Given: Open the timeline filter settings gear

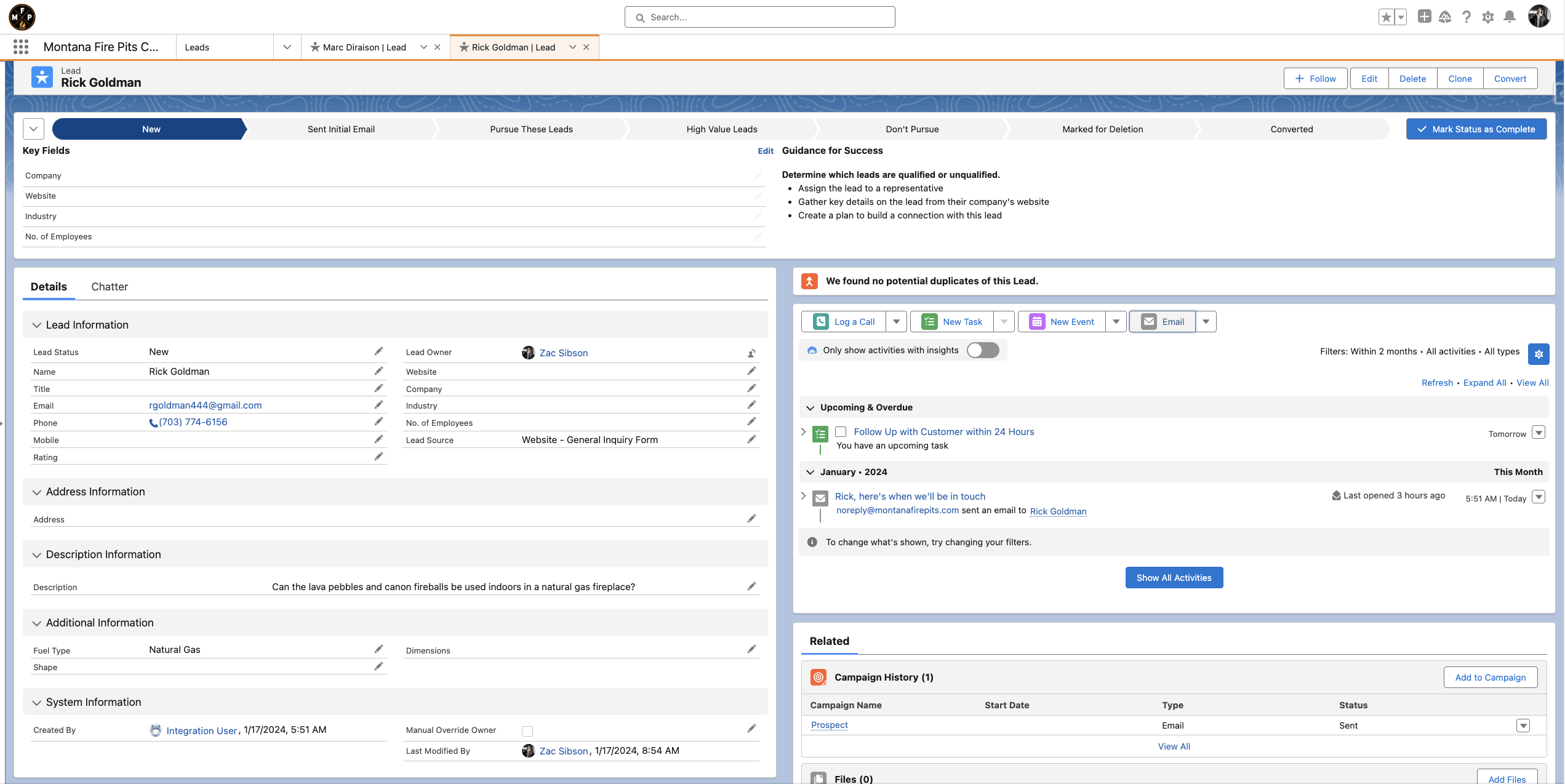Looking at the screenshot, I should pos(1539,354).
